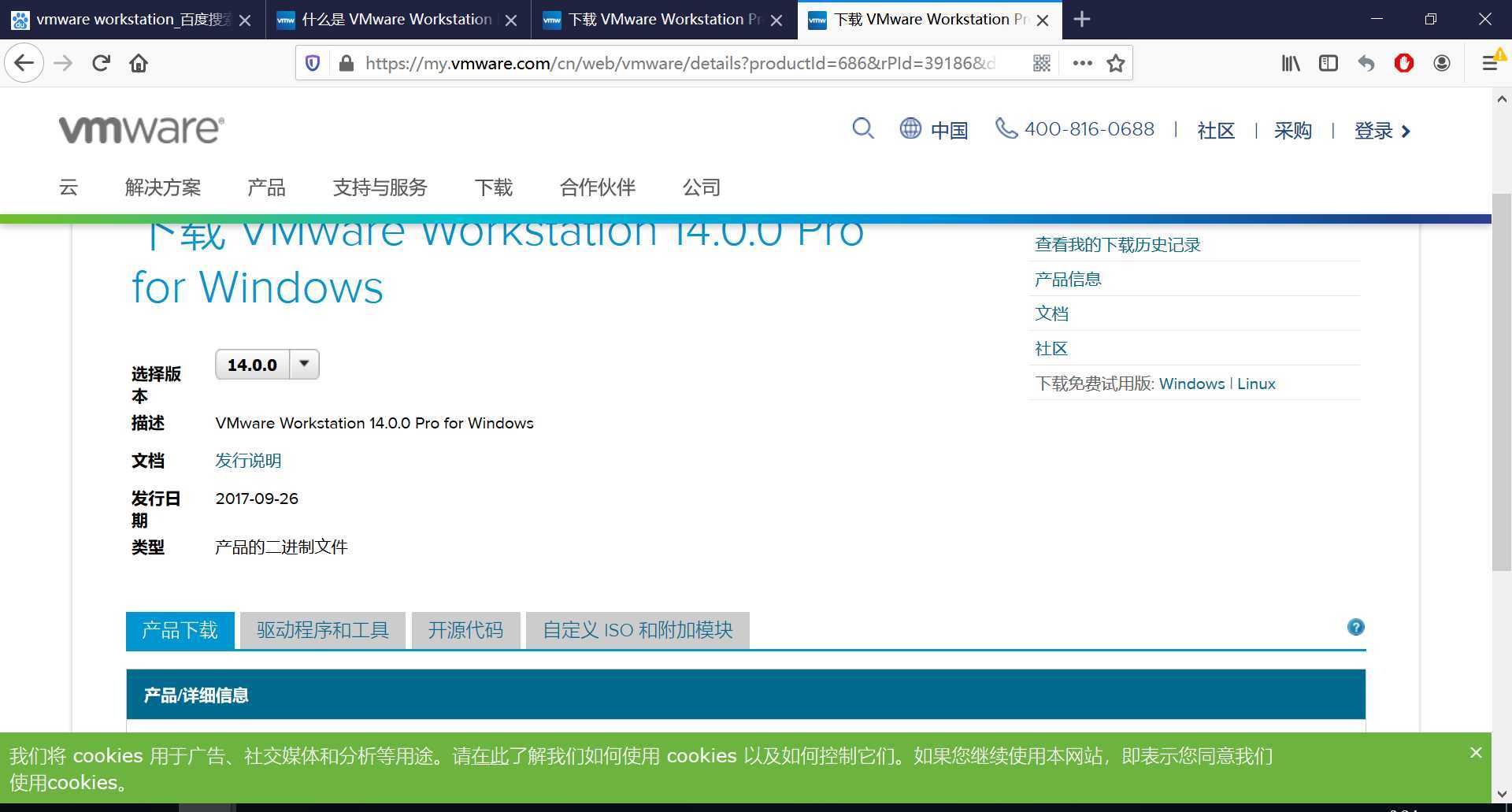Click the globe region icon
The image size is (1512, 812).
tap(910, 128)
